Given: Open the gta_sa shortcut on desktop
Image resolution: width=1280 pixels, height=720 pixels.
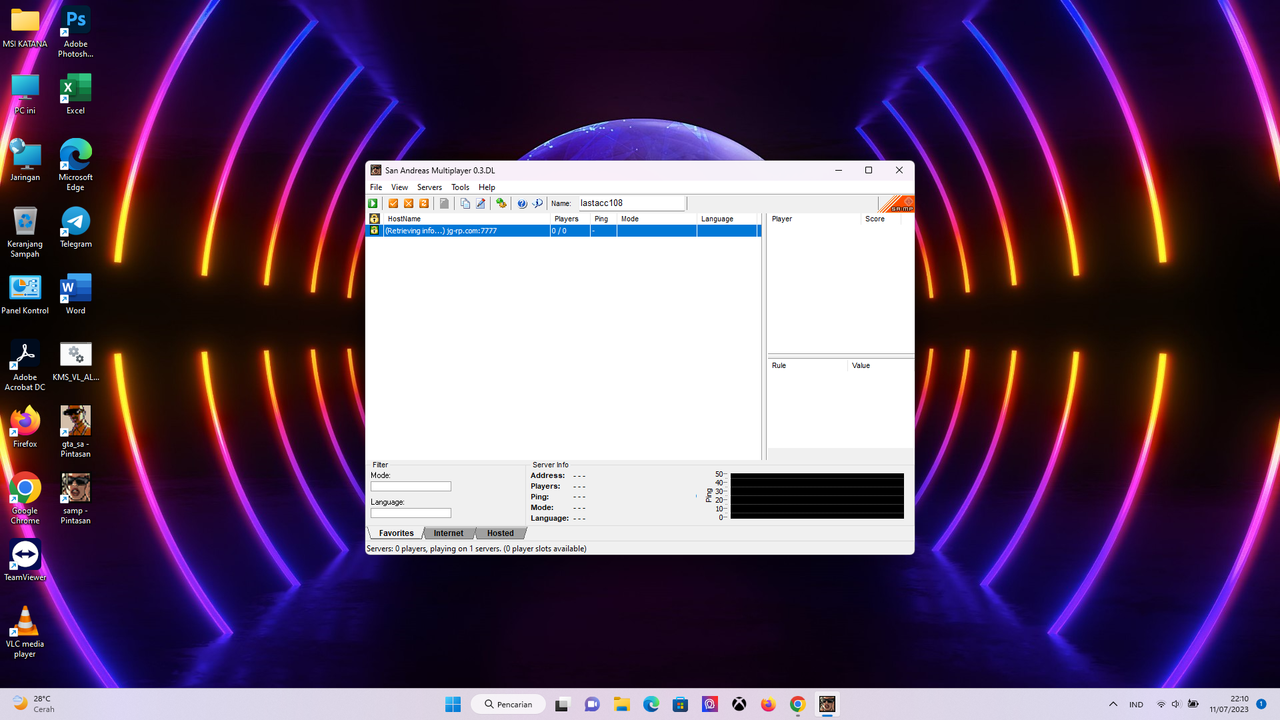Looking at the screenshot, I should point(75,432).
